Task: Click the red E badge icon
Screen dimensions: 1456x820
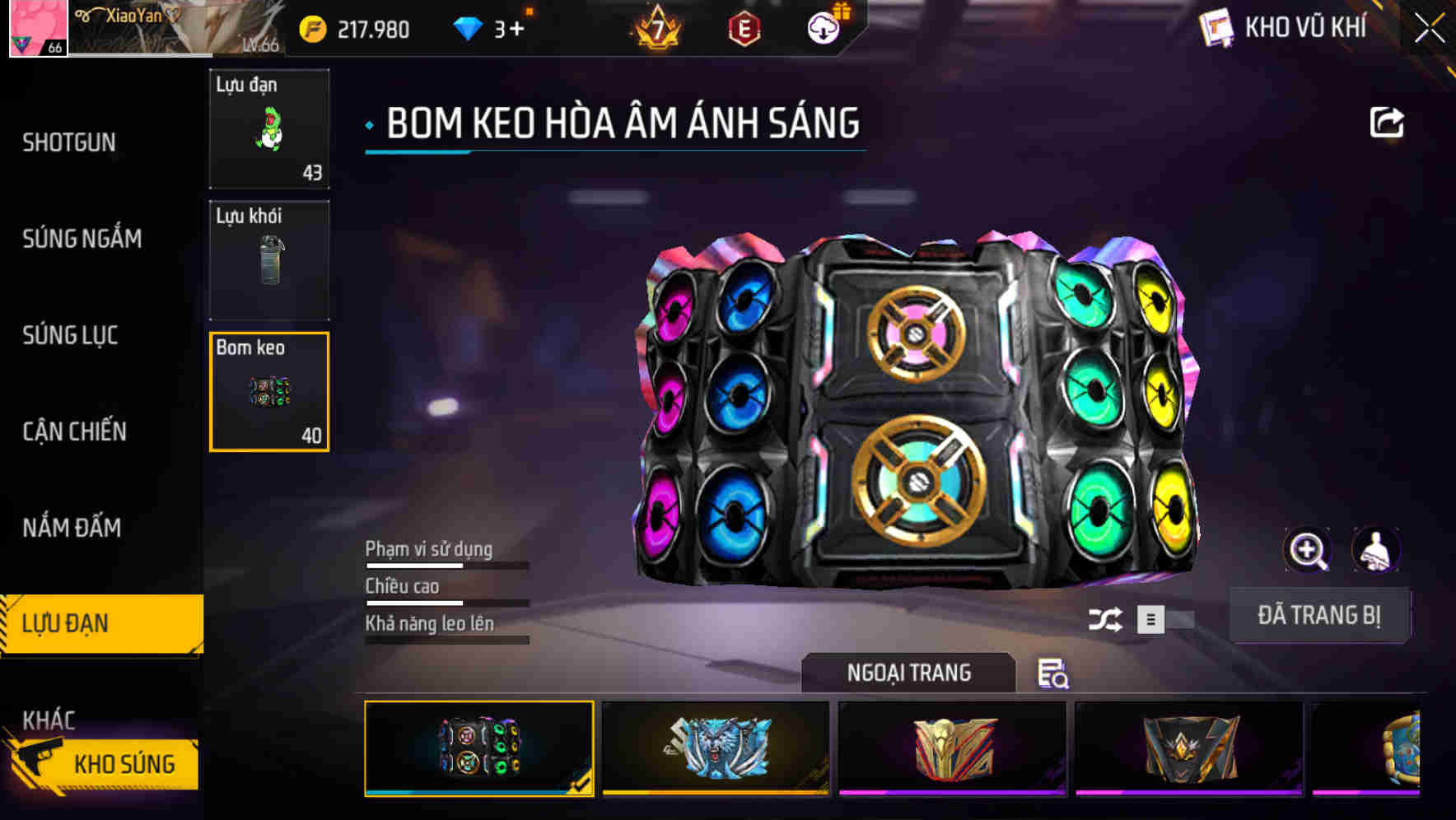Action: [744, 30]
